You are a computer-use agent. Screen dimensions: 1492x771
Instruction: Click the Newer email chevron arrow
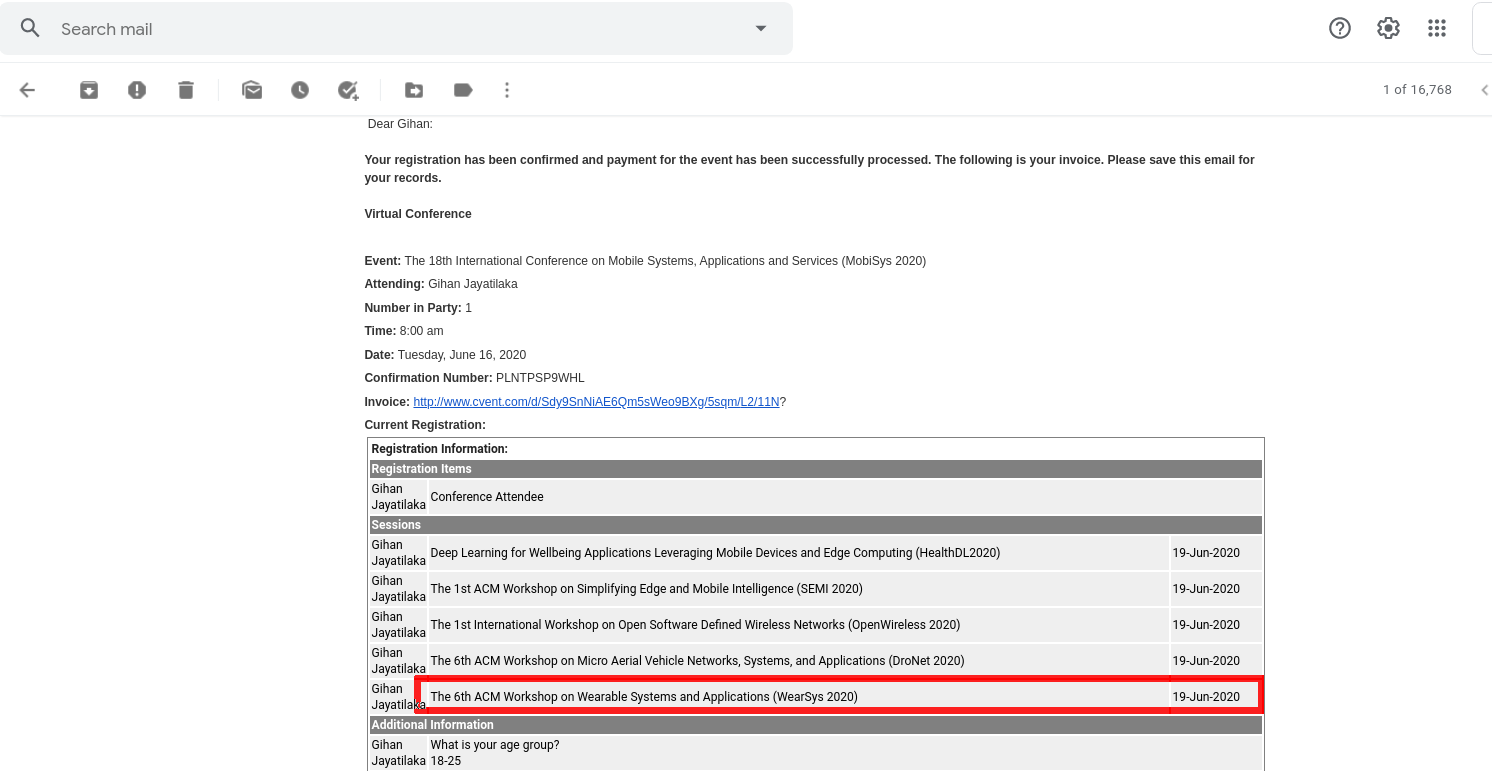click(1485, 90)
